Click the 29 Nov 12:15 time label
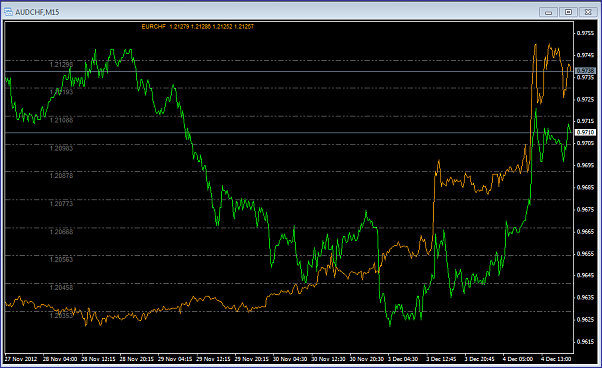The width and height of the screenshot is (602, 368). point(213,359)
